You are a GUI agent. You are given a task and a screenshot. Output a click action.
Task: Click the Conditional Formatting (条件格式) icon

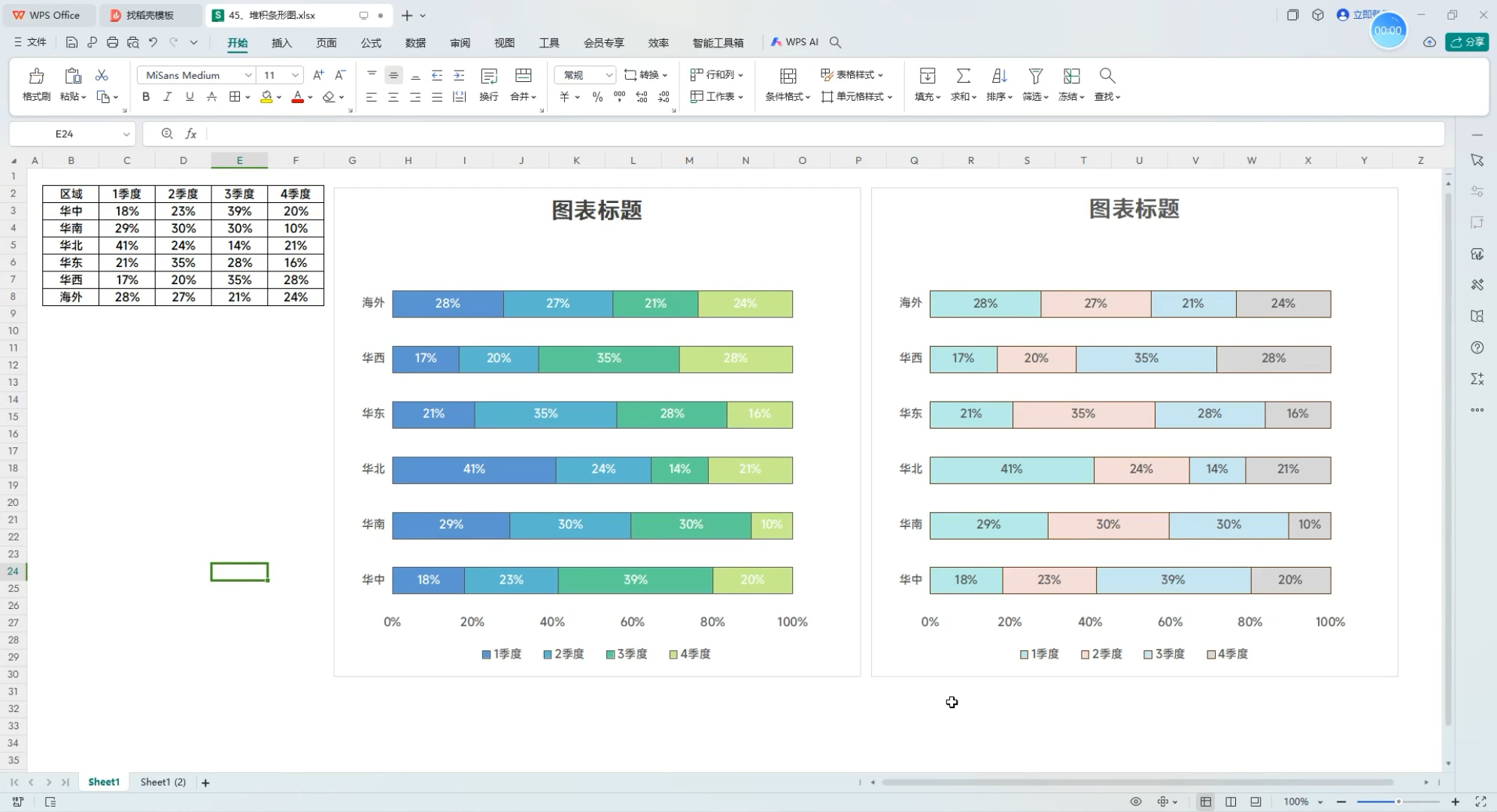pyautogui.click(x=788, y=76)
